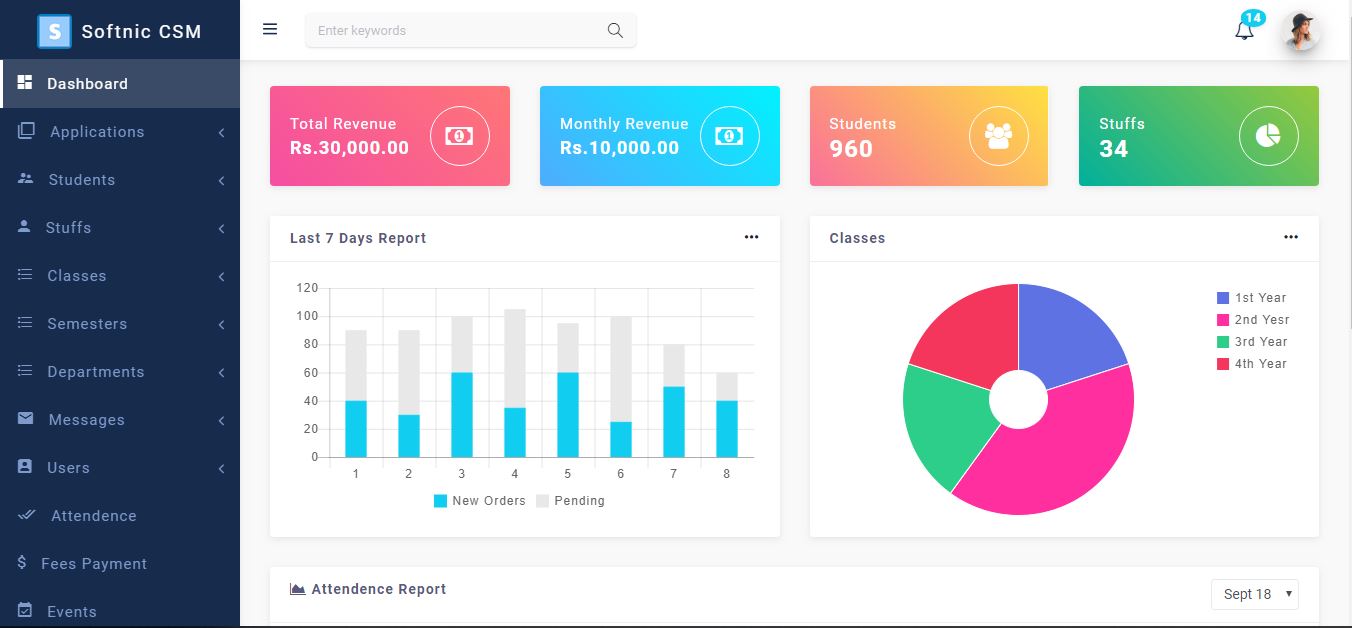
Task: Click the Enter keywords search field
Action: pyautogui.click(x=455, y=31)
